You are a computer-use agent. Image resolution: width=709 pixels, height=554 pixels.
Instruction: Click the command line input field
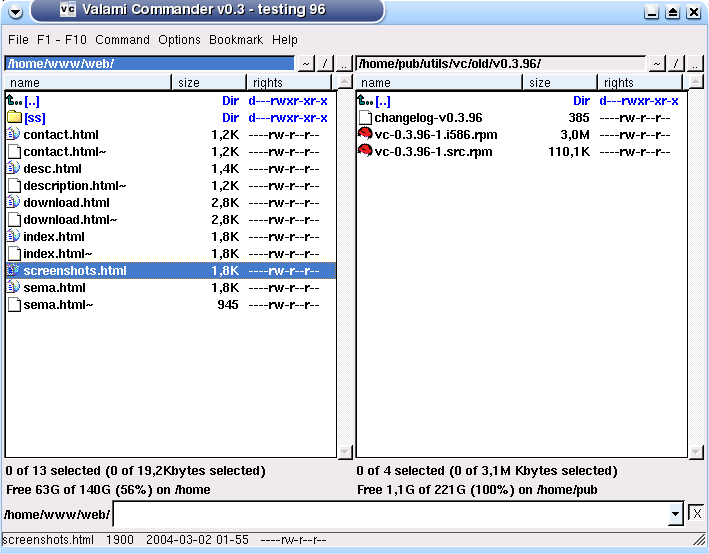(390, 514)
